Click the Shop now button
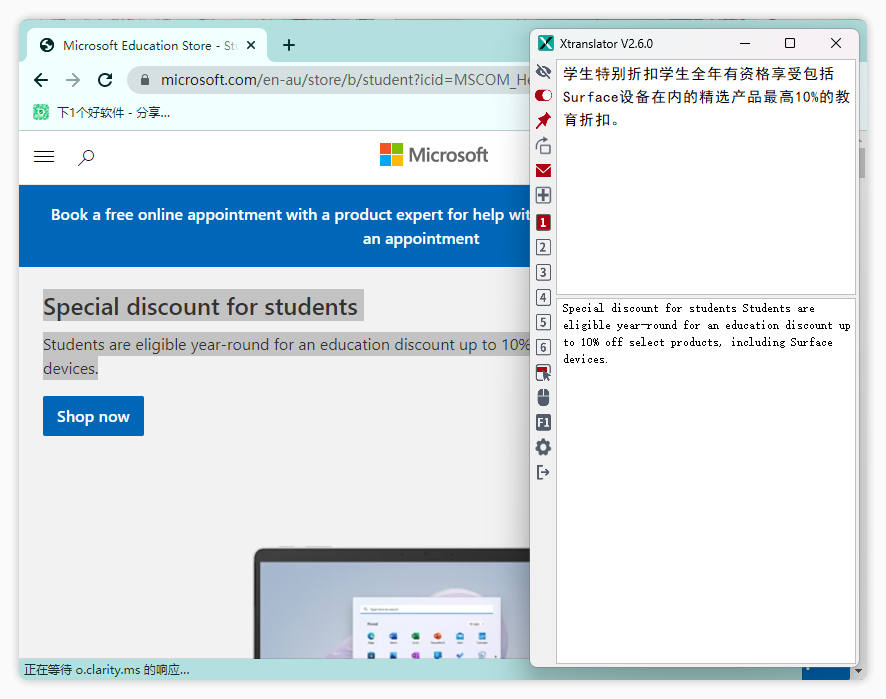The image size is (886, 699). pos(93,416)
